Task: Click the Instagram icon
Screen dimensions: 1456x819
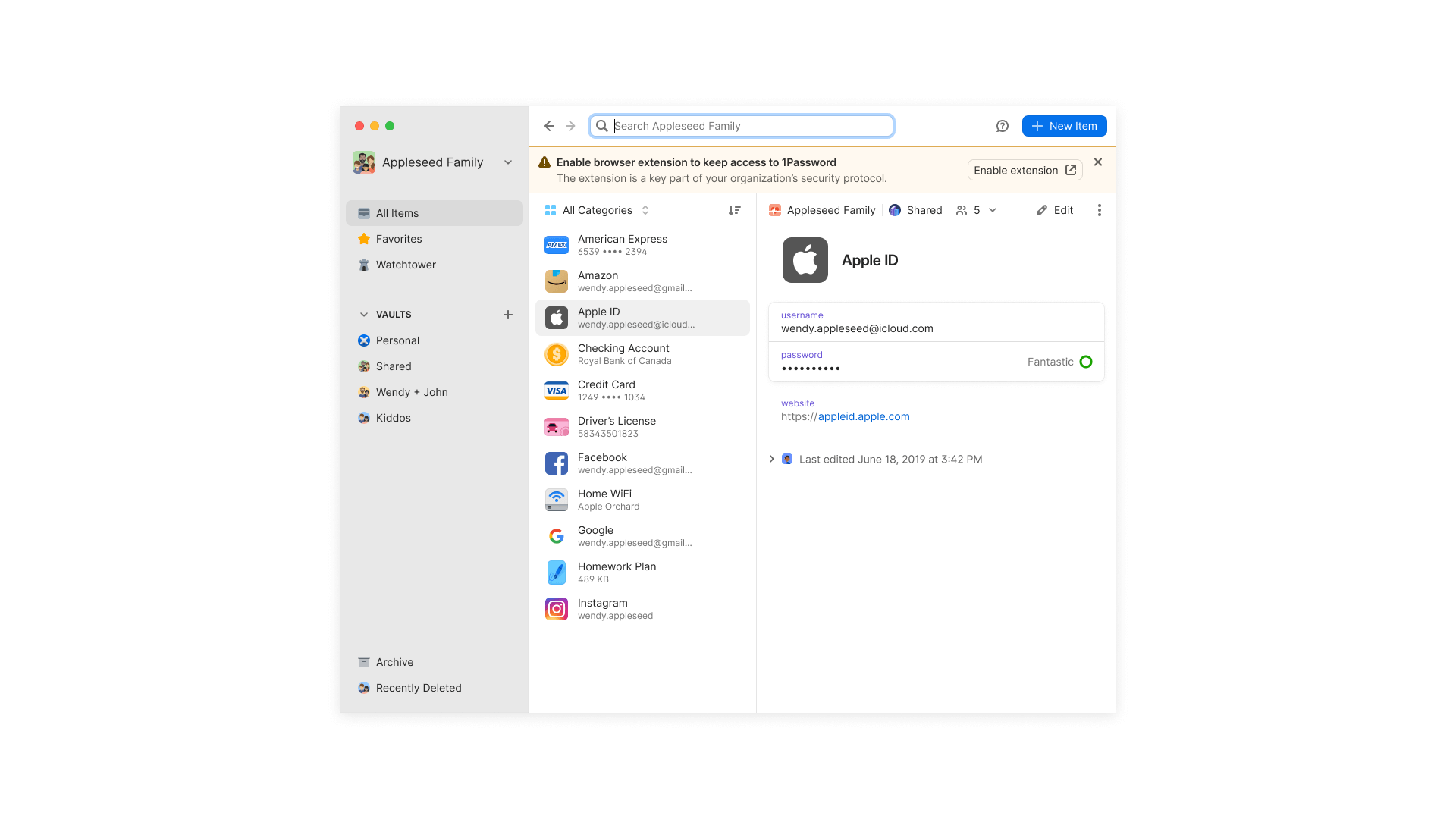Action: click(557, 609)
